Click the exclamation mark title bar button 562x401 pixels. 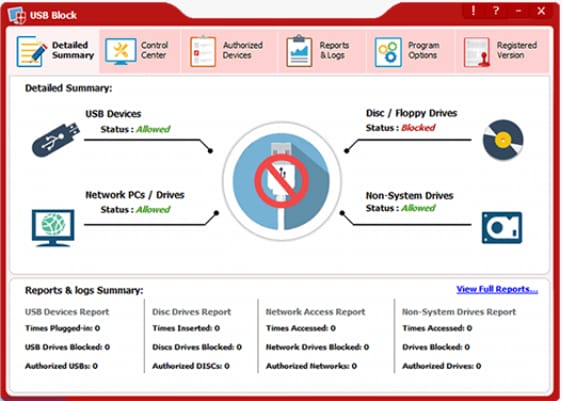point(473,11)
